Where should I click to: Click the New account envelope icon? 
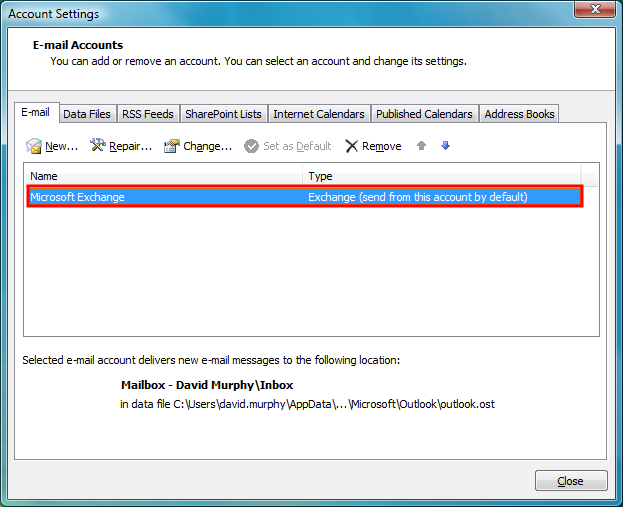(x=34, y=146)
